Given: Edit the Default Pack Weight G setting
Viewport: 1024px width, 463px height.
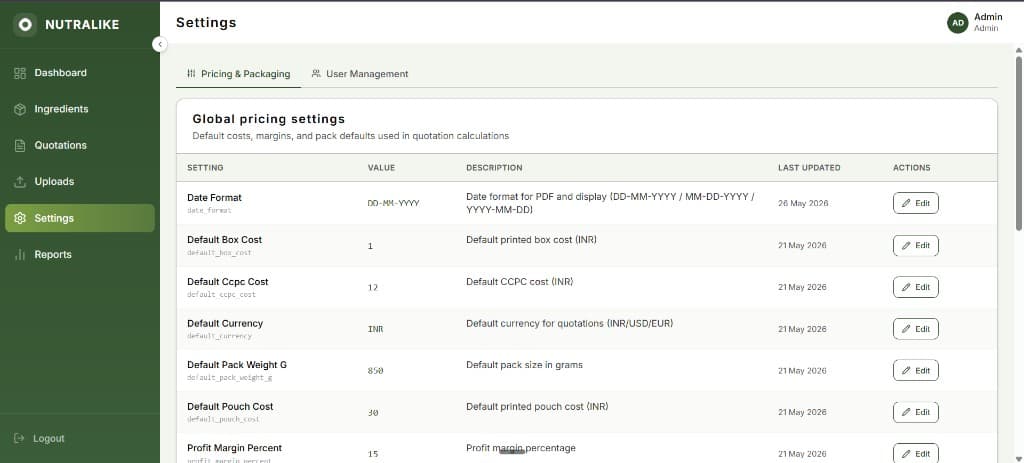Looking at the screenshot, I should (x=916, y=370).
